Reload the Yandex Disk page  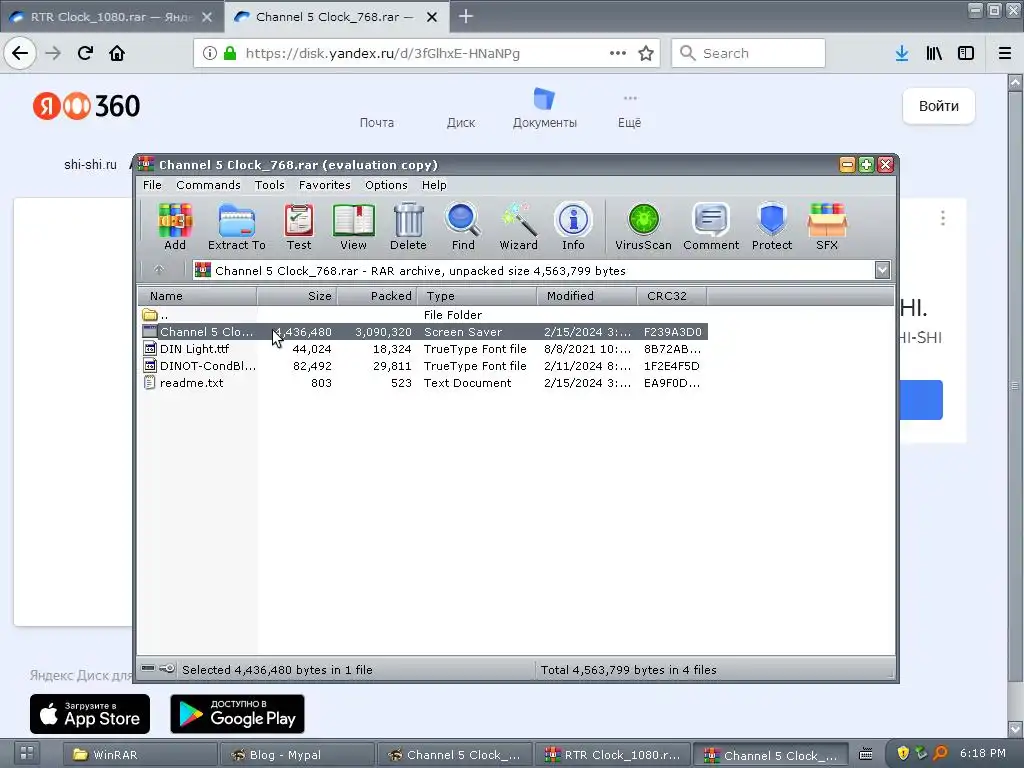point(85,53)
